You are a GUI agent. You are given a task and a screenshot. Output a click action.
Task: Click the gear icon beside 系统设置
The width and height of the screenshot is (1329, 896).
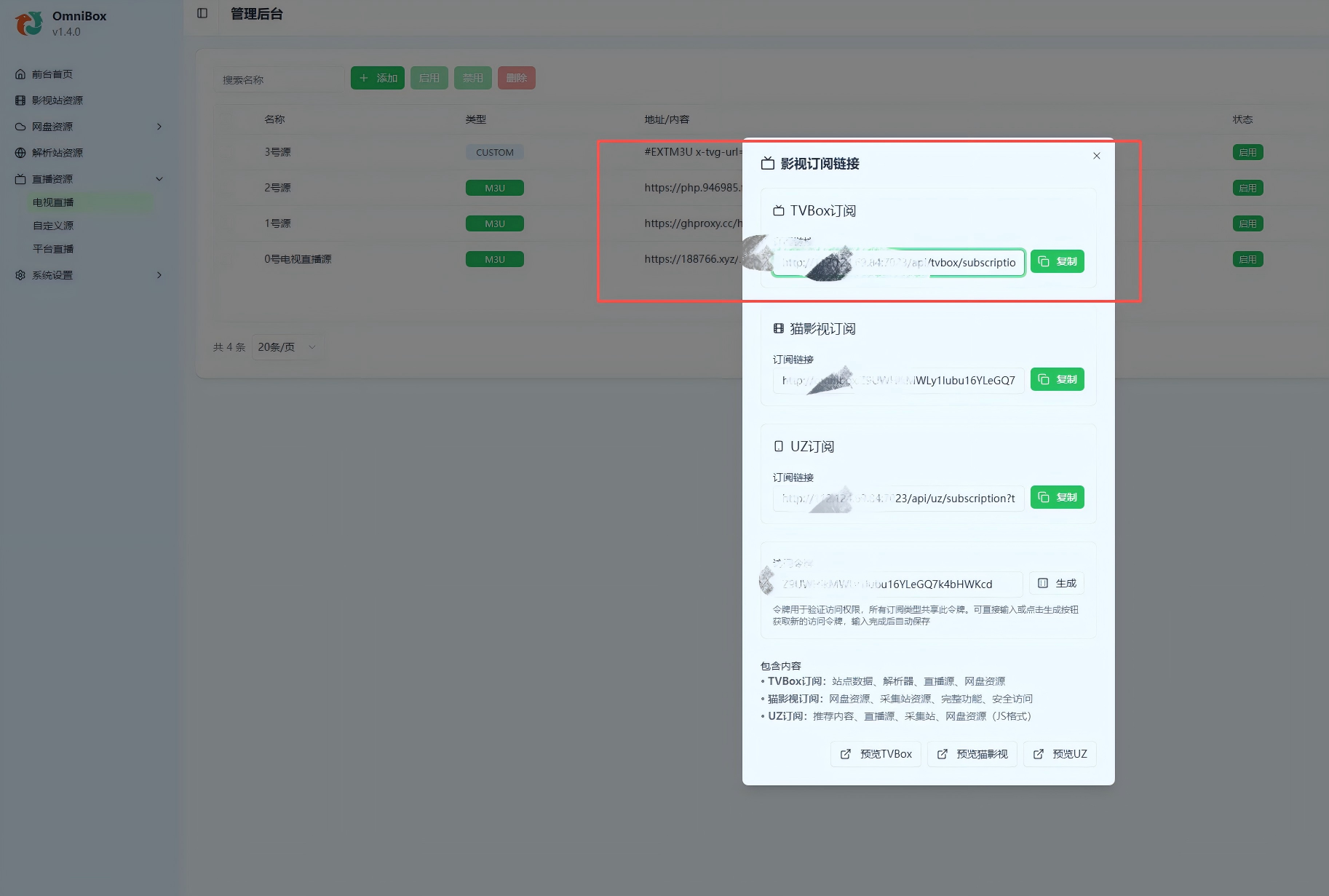20,275
